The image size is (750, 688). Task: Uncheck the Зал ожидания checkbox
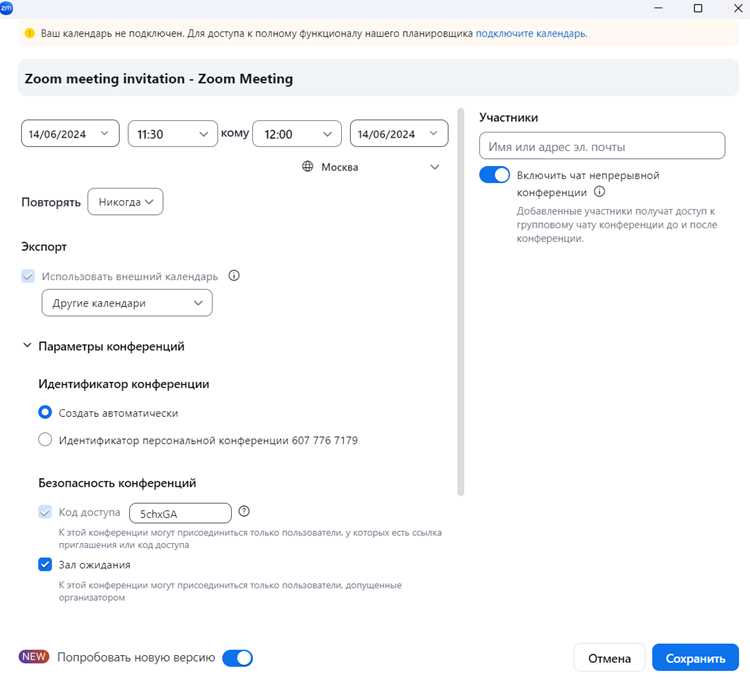pyautogui.click(x=45, y=565)
